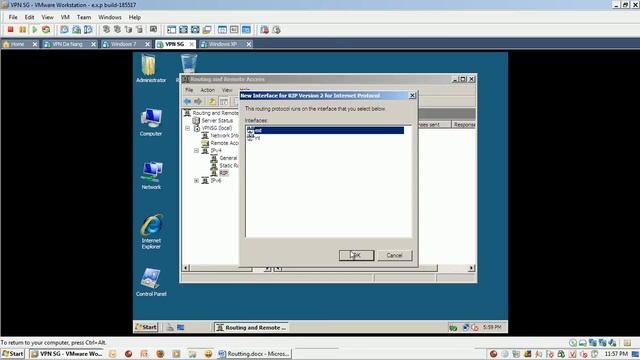Open the VMware File menu

click(x=13, y=17)
